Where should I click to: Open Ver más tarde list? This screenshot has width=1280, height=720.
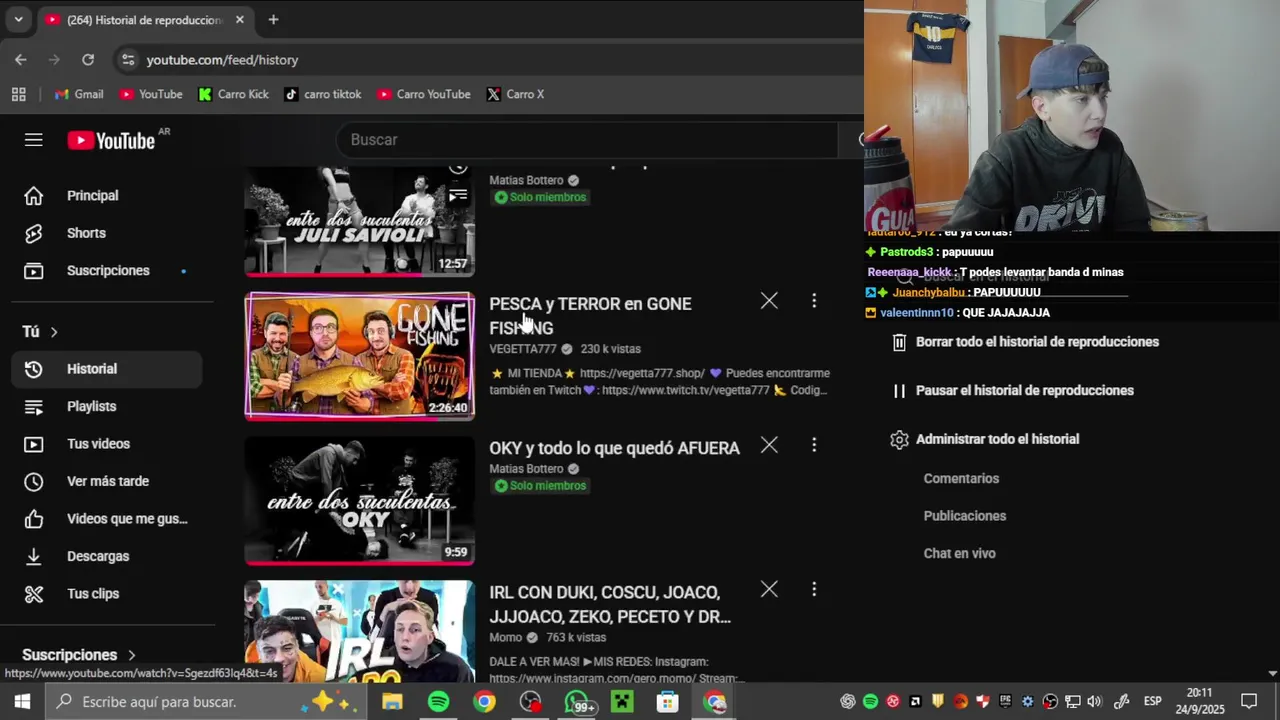(x=107, y=481)
